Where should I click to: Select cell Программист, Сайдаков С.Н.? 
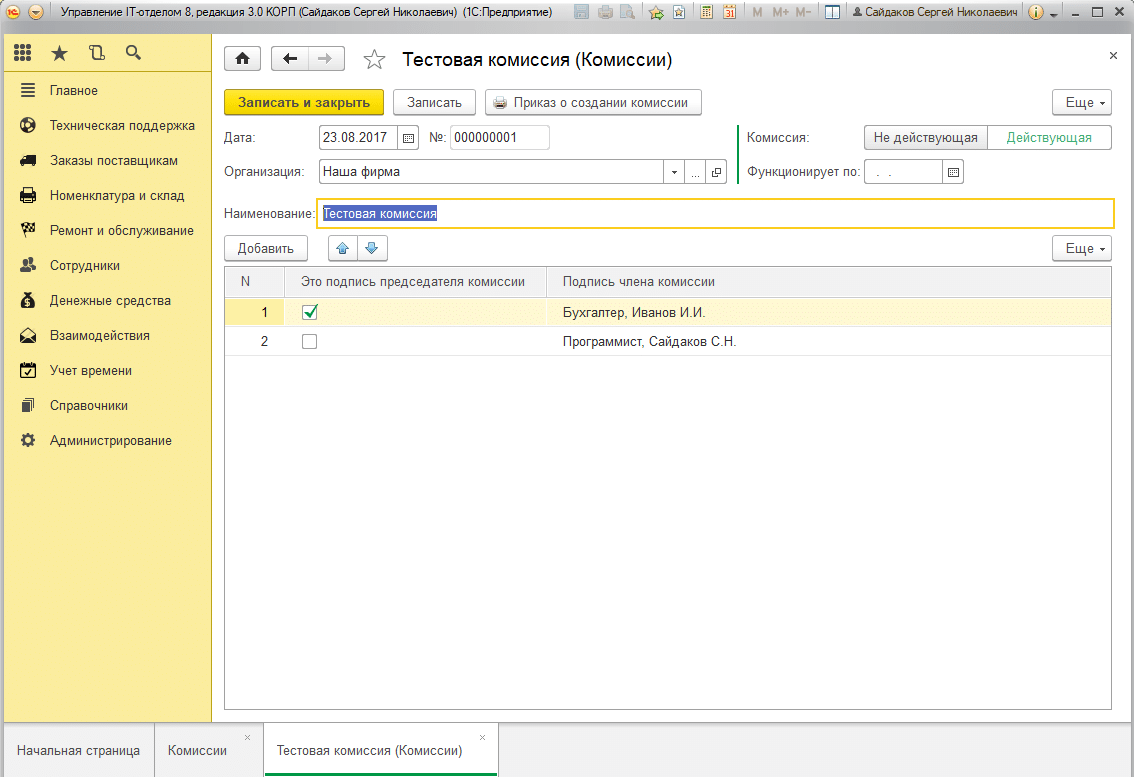(x=828, y=341)
